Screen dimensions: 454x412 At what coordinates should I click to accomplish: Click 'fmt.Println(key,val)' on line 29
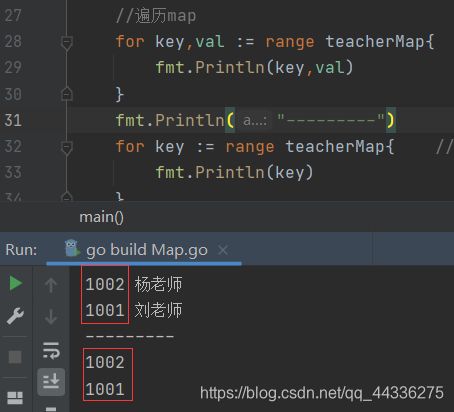tap(254, 68)
